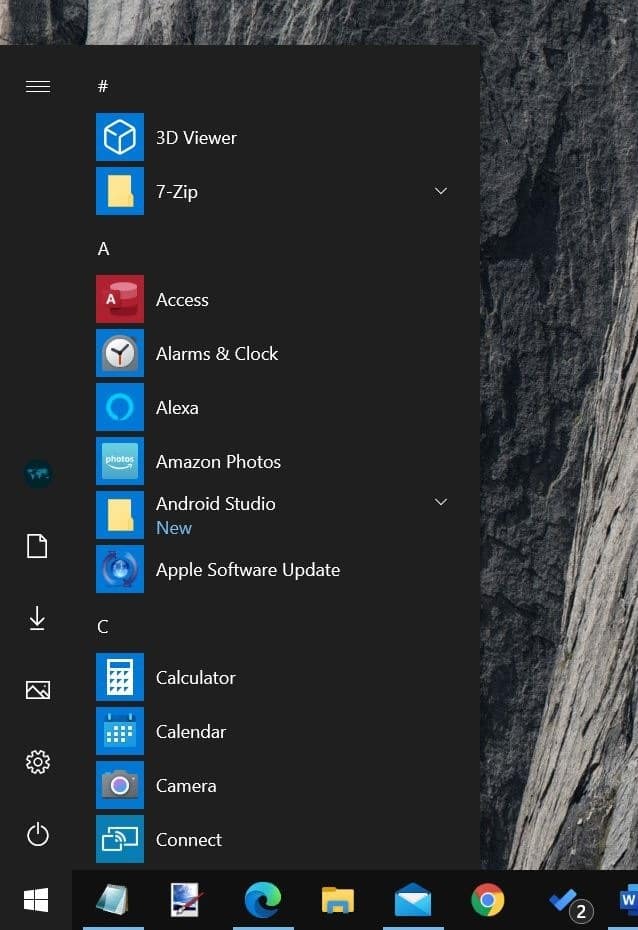Click the Access app name
The height and width of the screenshot is (930, 638).
tap(182, 300)
